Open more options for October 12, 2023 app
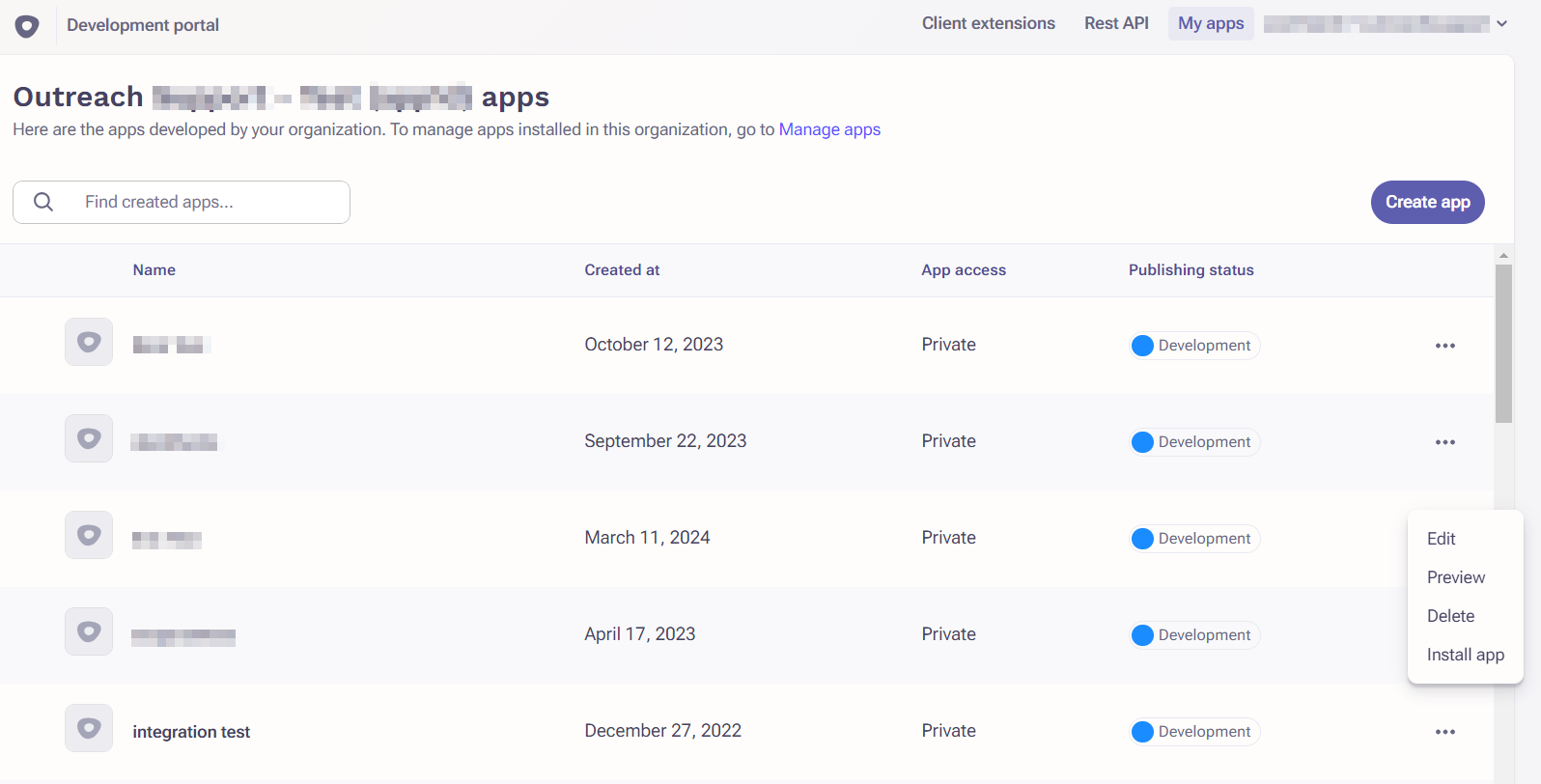The height and width of the screenshot is (784, 1541). (x=1445, y=346)
